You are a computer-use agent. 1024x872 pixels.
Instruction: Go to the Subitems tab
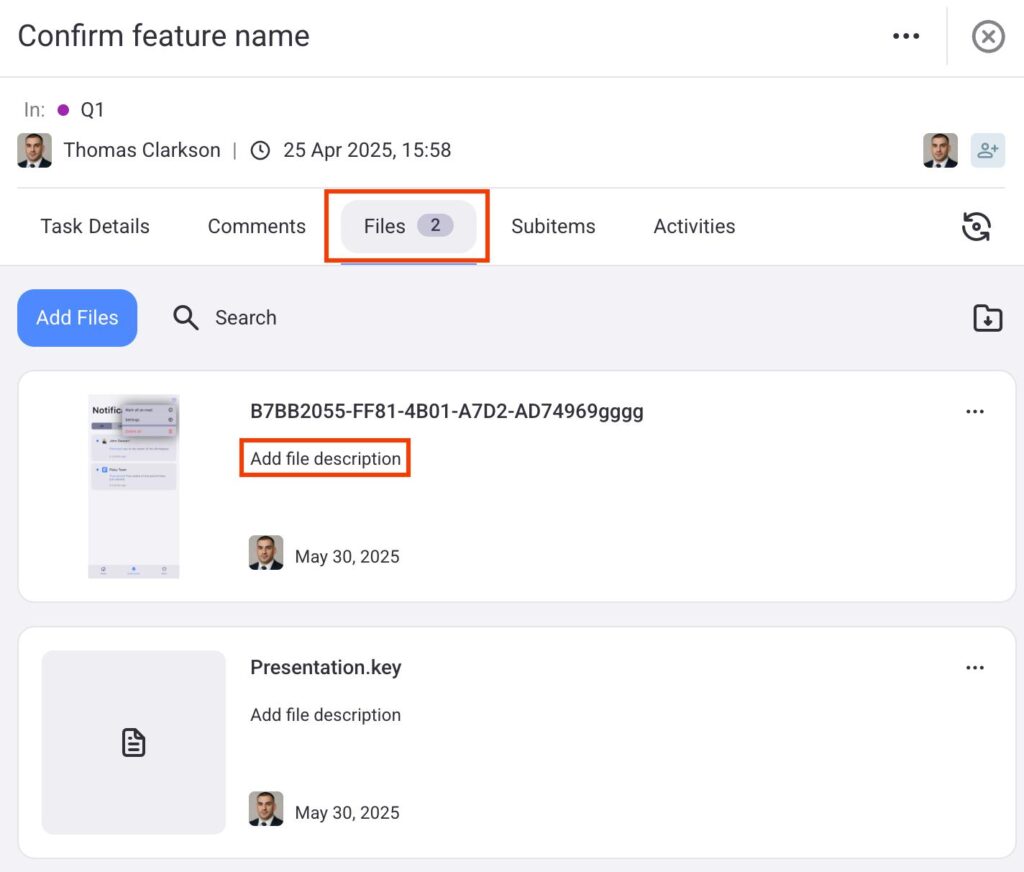(553, 227)
